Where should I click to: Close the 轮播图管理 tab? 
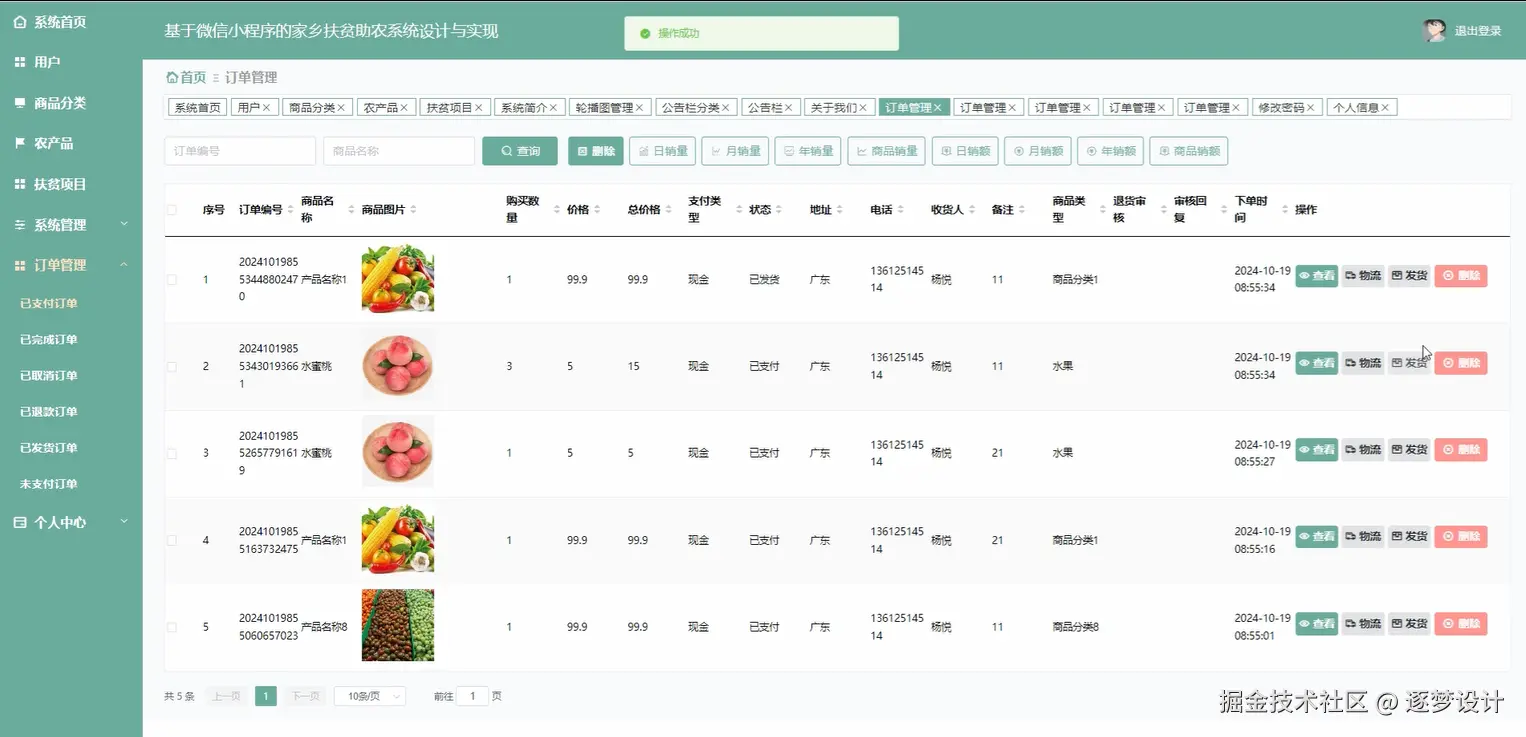(640, 107)
